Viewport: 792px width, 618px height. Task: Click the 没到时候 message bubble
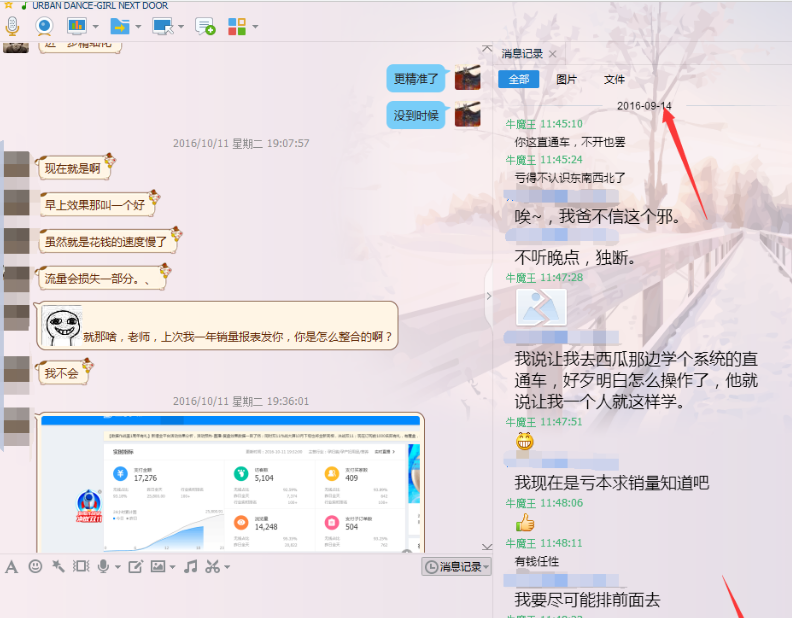416,116
